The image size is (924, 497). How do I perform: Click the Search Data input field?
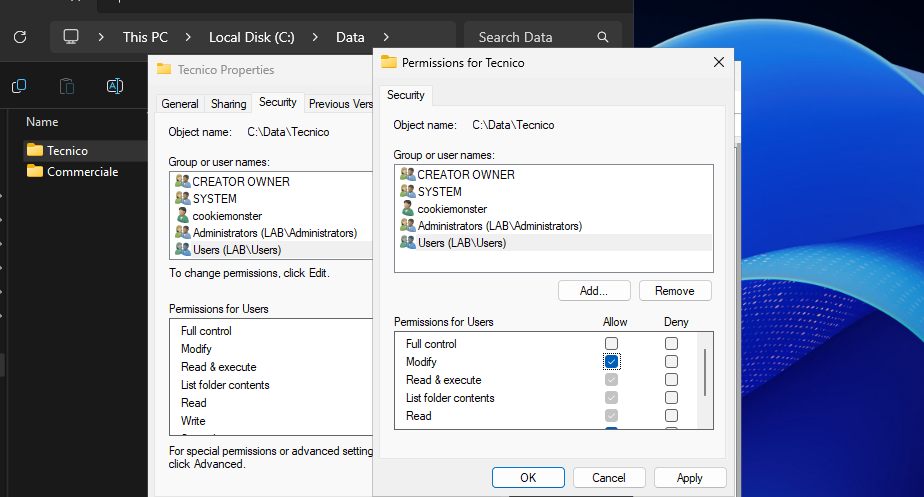click(530, 37)
